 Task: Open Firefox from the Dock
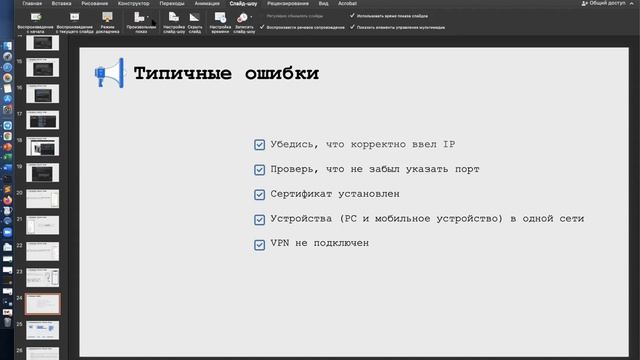click(7, 200)
